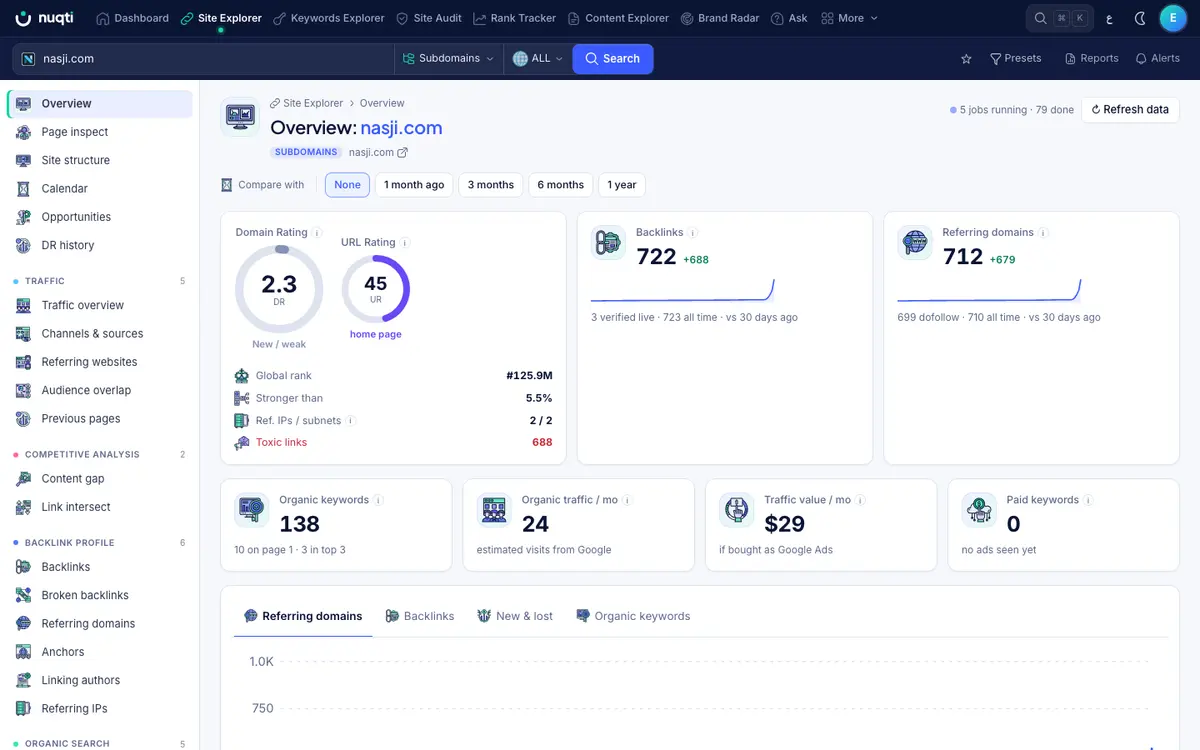1200x750 pixels.
Task: Open Page inspect in sidebar
Action: pos(100,132)
